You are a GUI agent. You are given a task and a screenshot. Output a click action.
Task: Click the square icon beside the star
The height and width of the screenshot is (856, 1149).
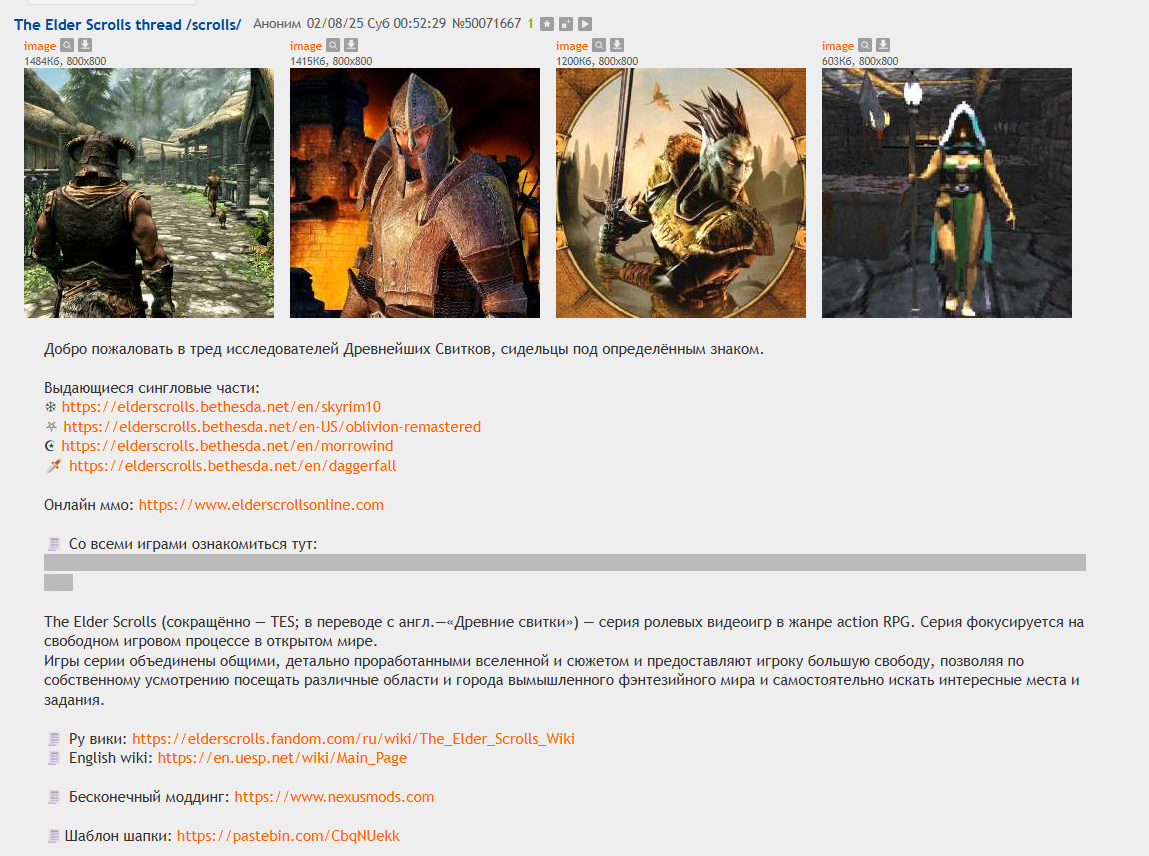[566, 24]
